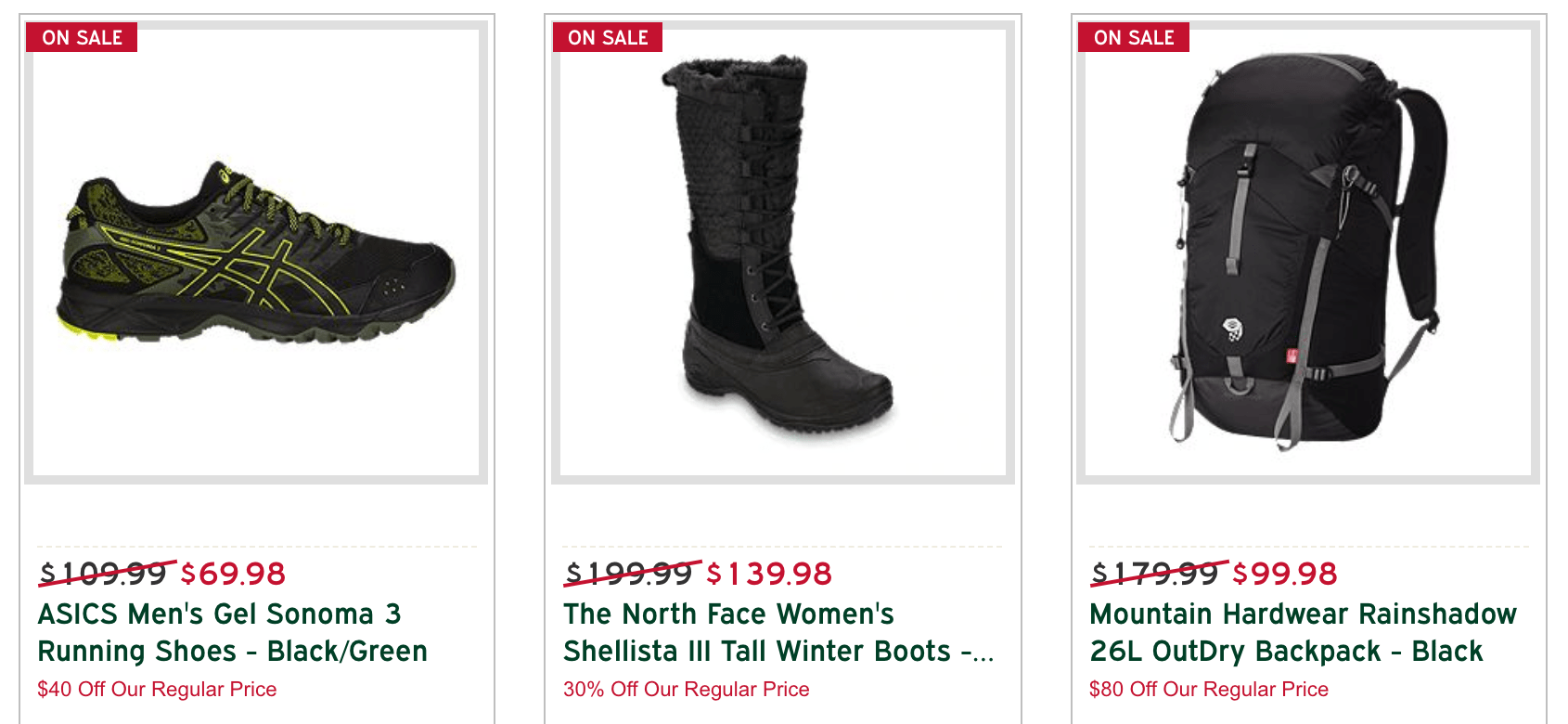Image resolution: width=1568 pixels, height=724 pixels.
Task: Click "30% Off Our Regular Price" text
Action: pos(686,689)
